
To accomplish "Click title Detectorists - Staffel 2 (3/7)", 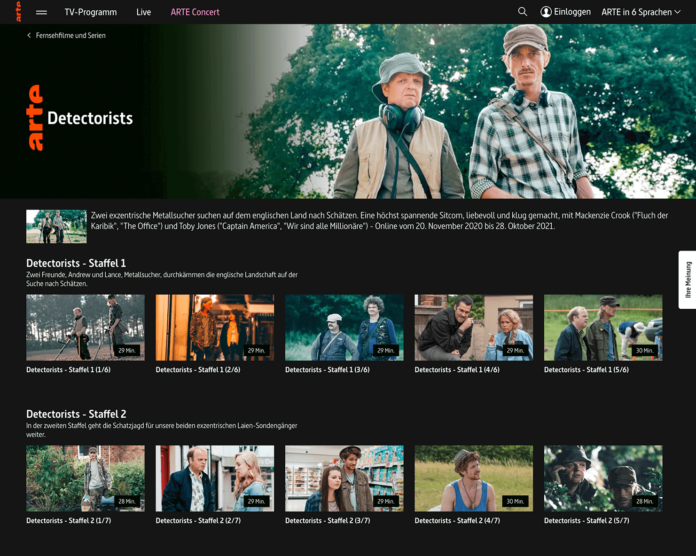I will coord(328,521).
